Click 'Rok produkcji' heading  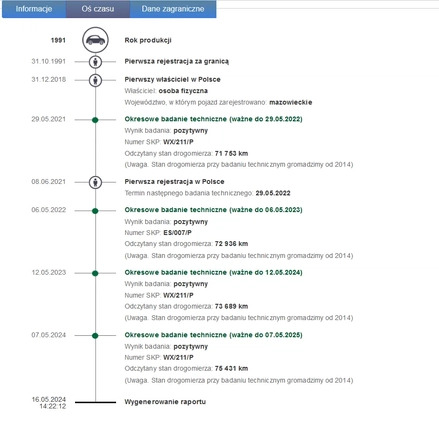point(148,40)
